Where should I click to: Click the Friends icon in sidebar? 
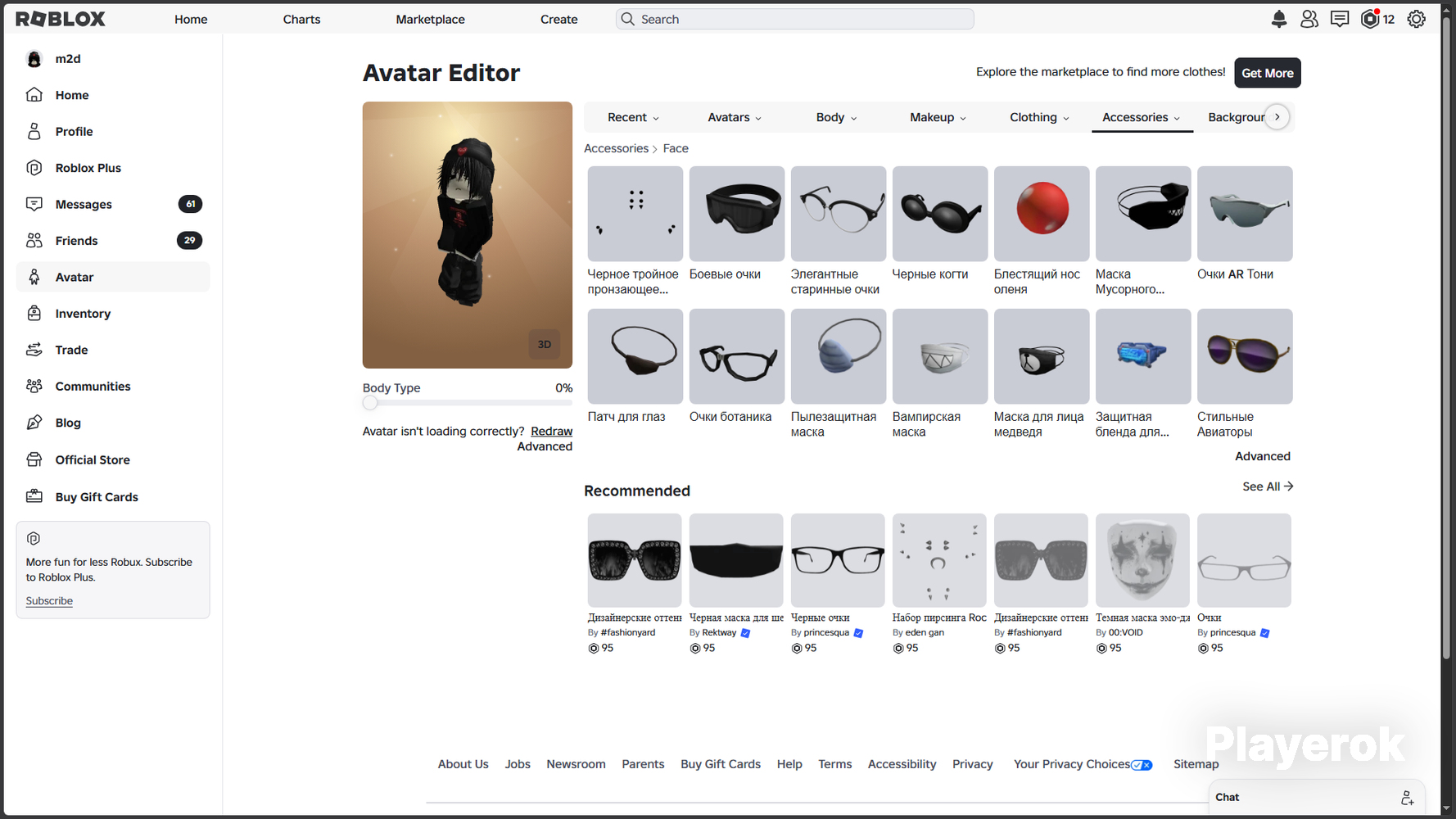tap(34, 241)
